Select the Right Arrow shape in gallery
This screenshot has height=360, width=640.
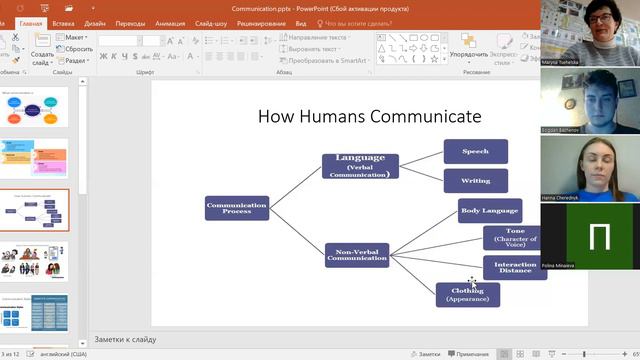point(413,49)
